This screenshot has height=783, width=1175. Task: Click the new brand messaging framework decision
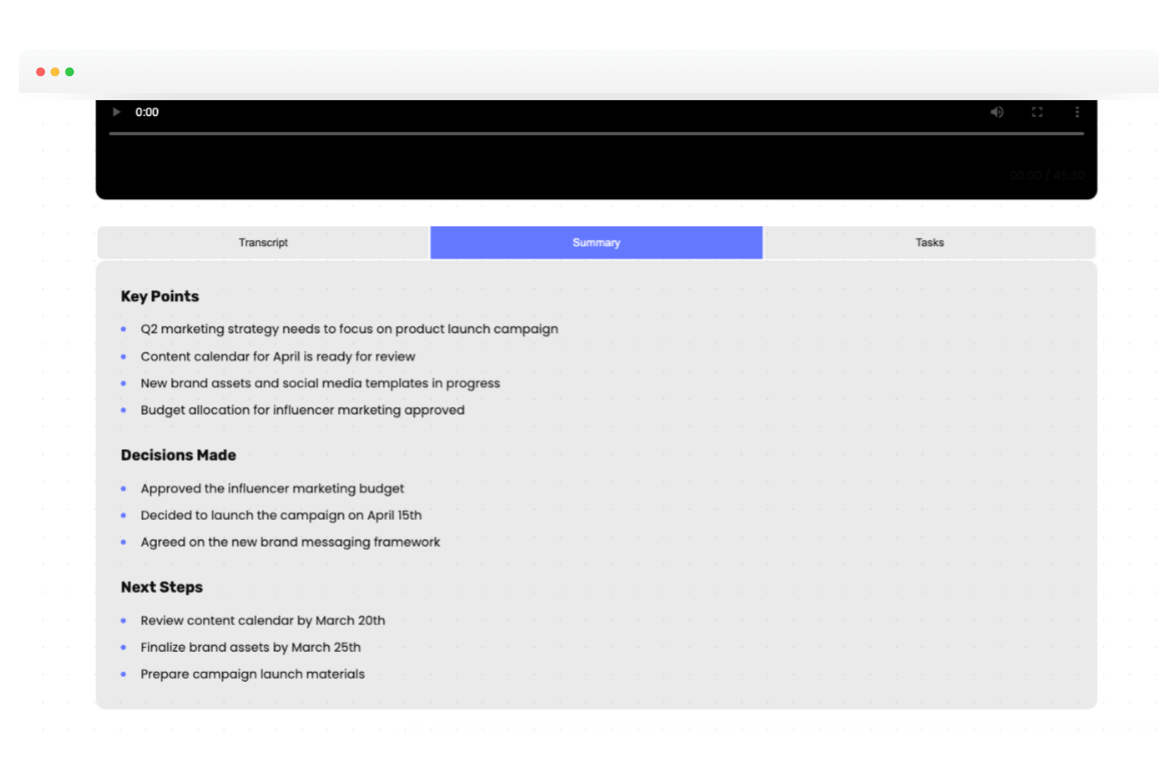click(x=290, y=542)
